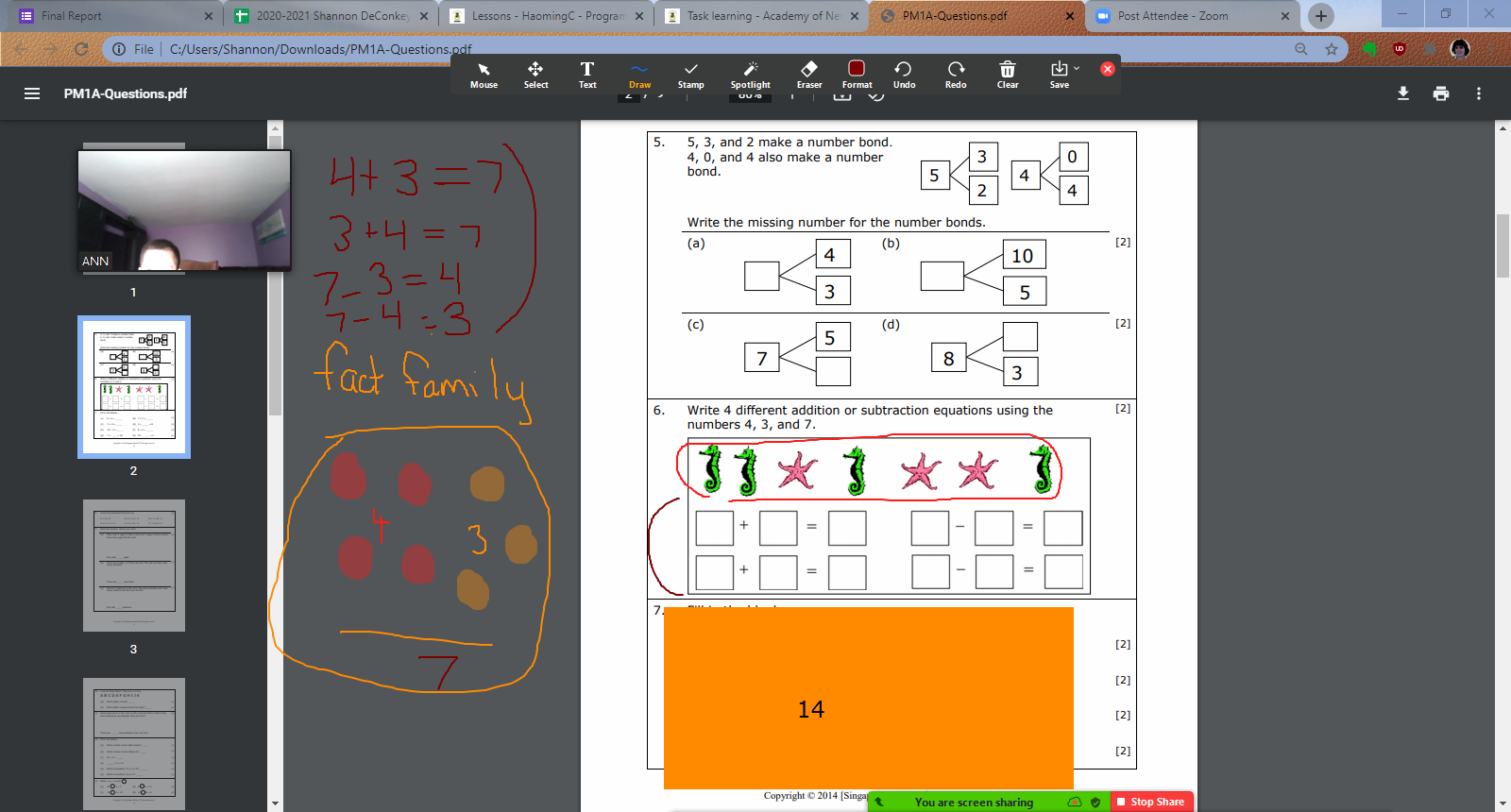Select the PM1A-Questions.pdf tab
This screenshot has height=812, width=1511.
click(976, 16)
